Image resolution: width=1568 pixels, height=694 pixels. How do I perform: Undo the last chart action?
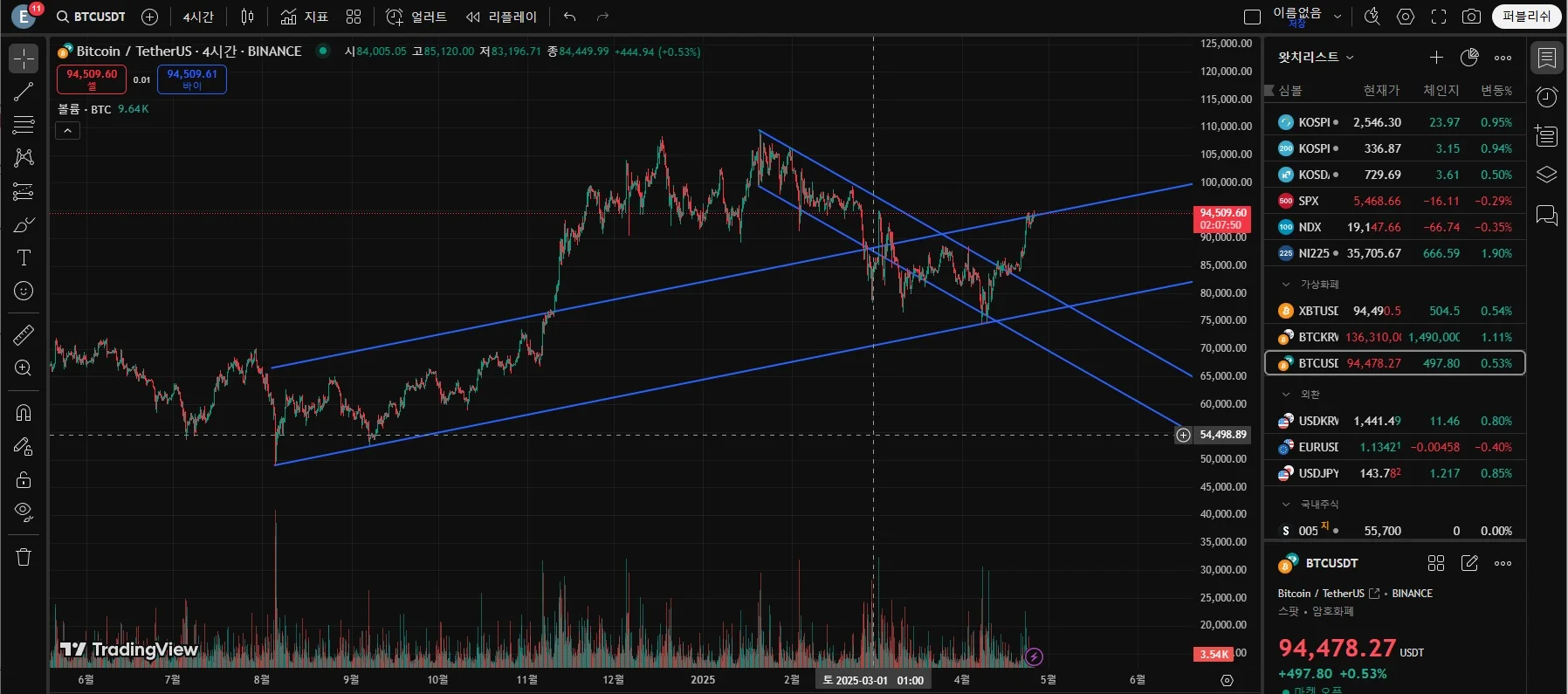pyautogui.click(x=570, y=17)
